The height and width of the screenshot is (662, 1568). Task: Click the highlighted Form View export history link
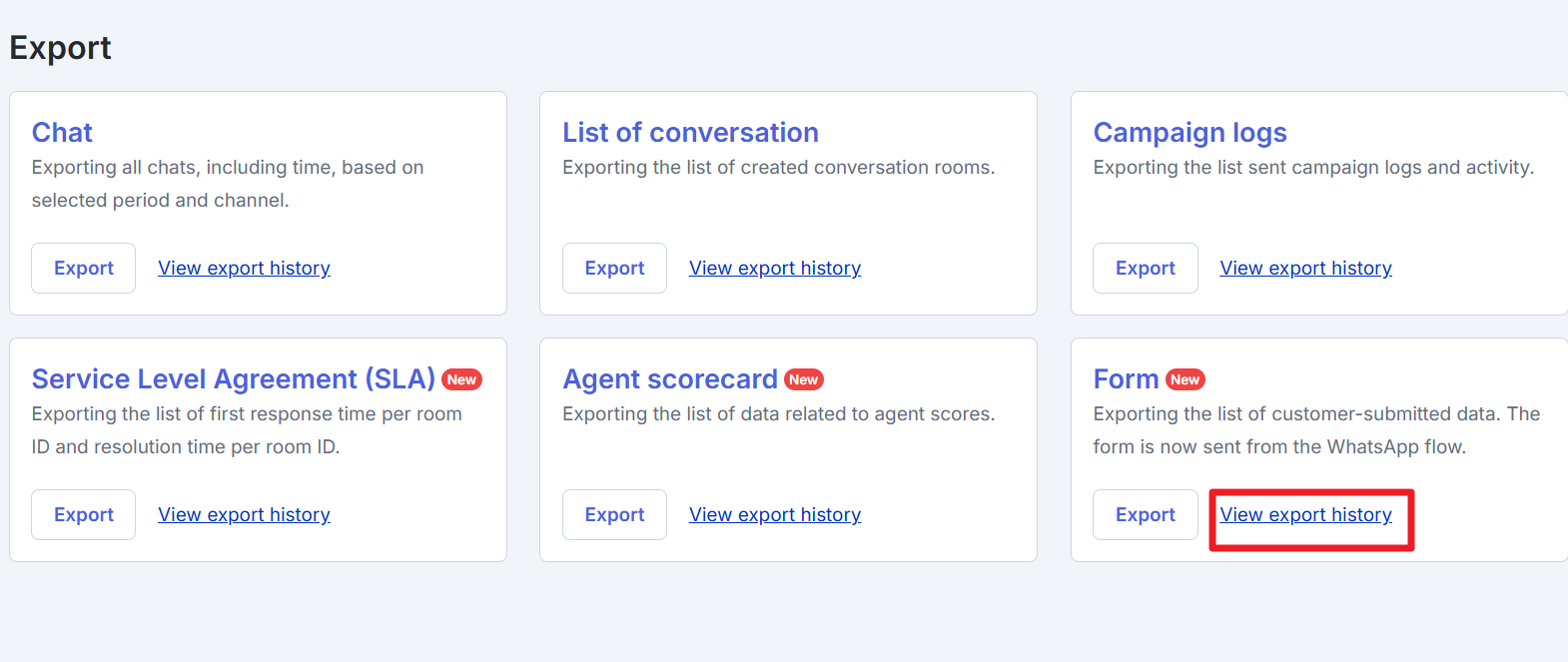(1305, 514)
